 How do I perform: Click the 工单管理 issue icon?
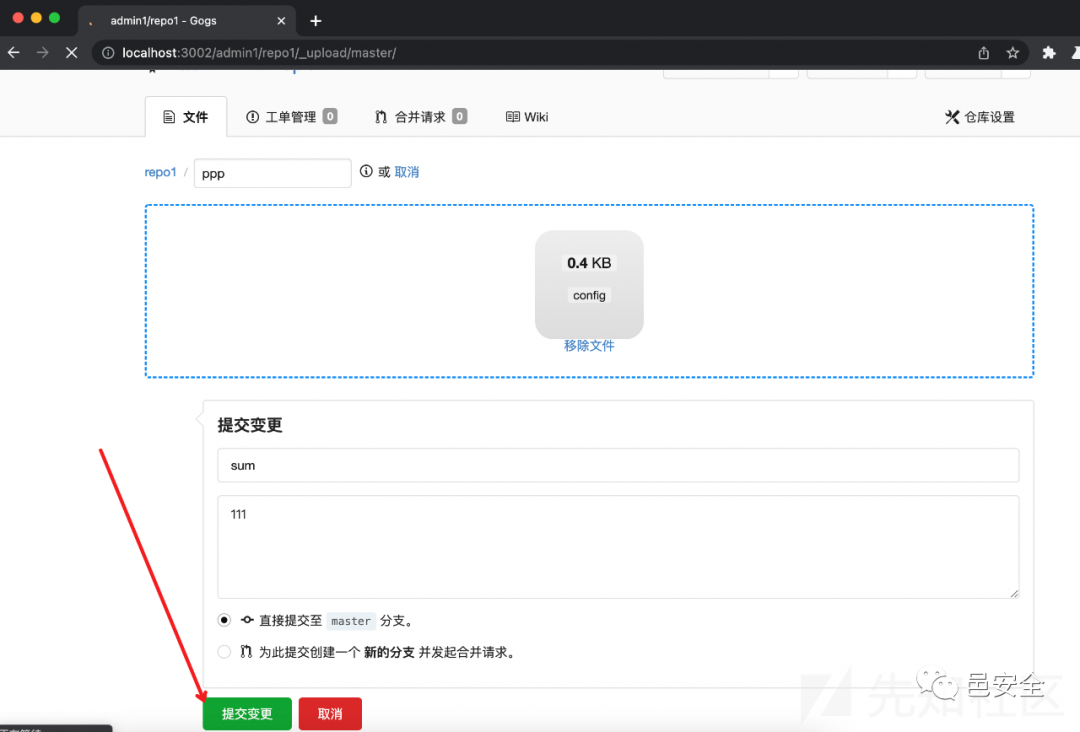click(253, 116)
